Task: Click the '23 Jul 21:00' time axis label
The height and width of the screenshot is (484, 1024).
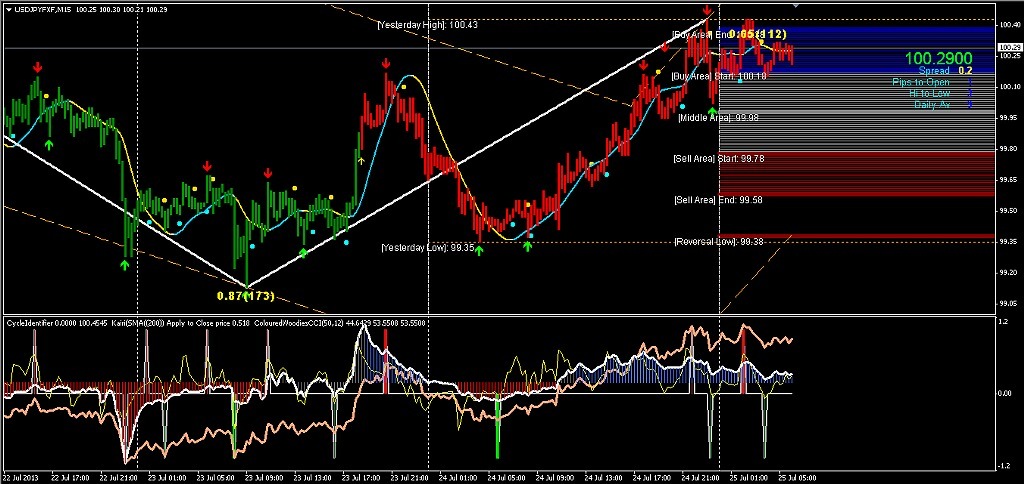Action: [x=411, y=477]
